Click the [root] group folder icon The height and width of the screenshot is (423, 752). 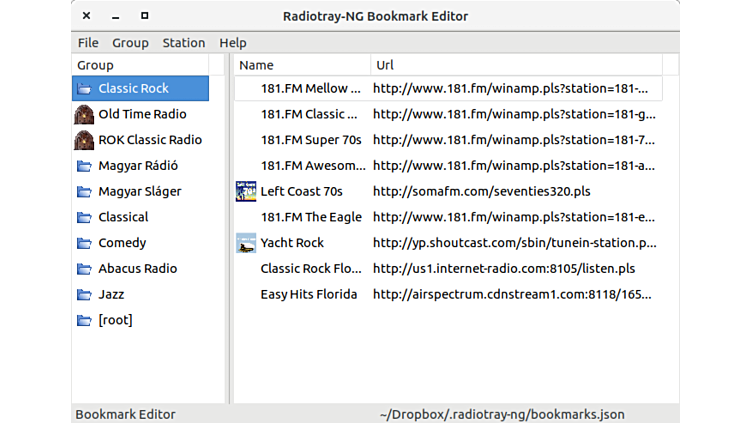85,321
